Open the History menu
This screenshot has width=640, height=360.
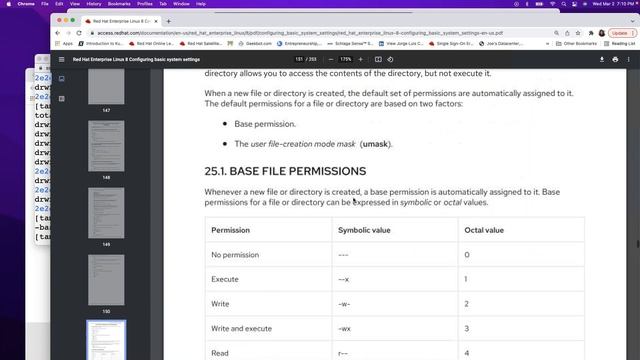(x=93, y=4)
